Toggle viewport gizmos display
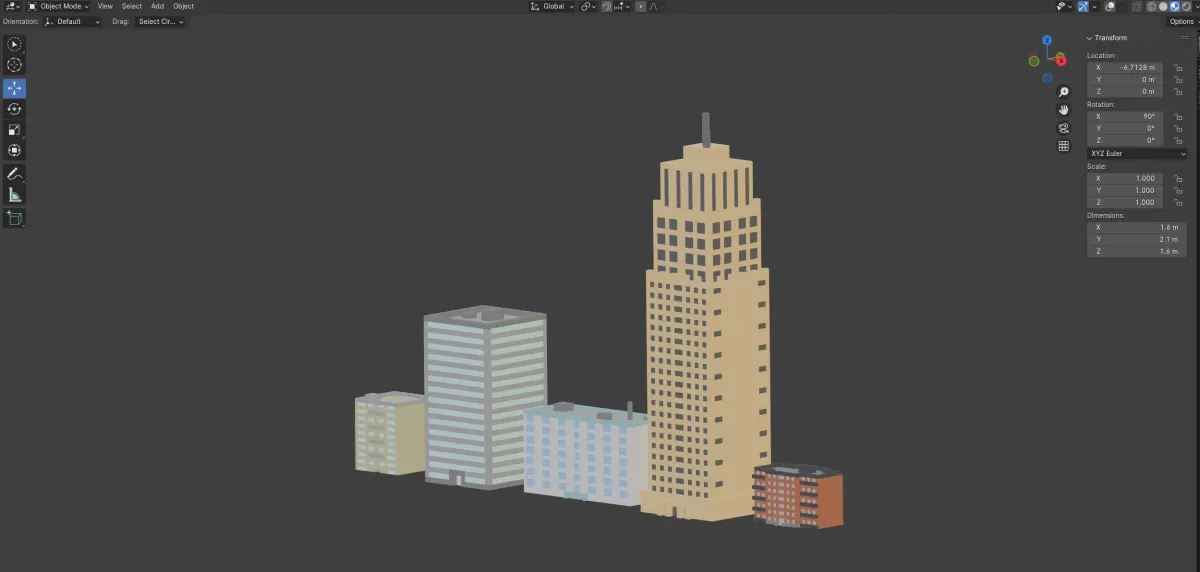Viewport: 1200px width, 572px height. click(x=1083, y=6)
